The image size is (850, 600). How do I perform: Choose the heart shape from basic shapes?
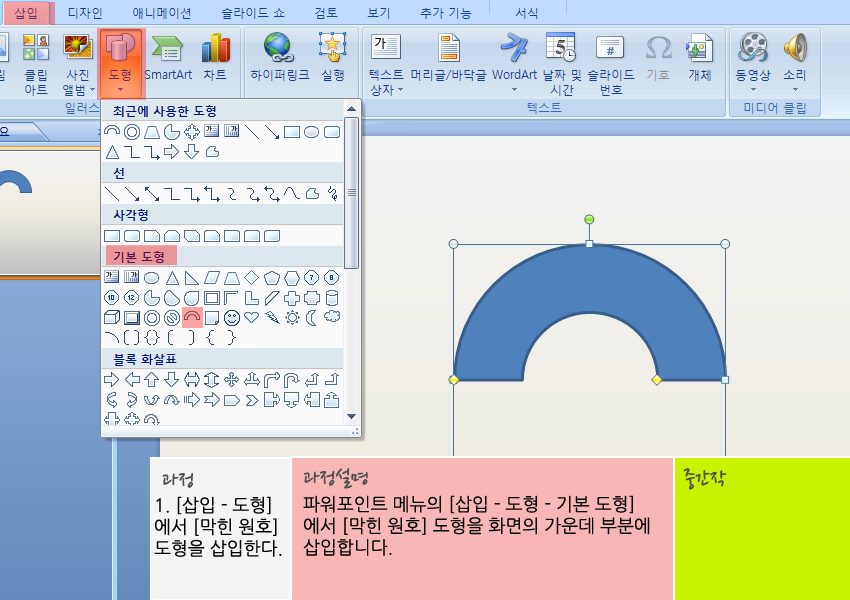coord(252,317)
